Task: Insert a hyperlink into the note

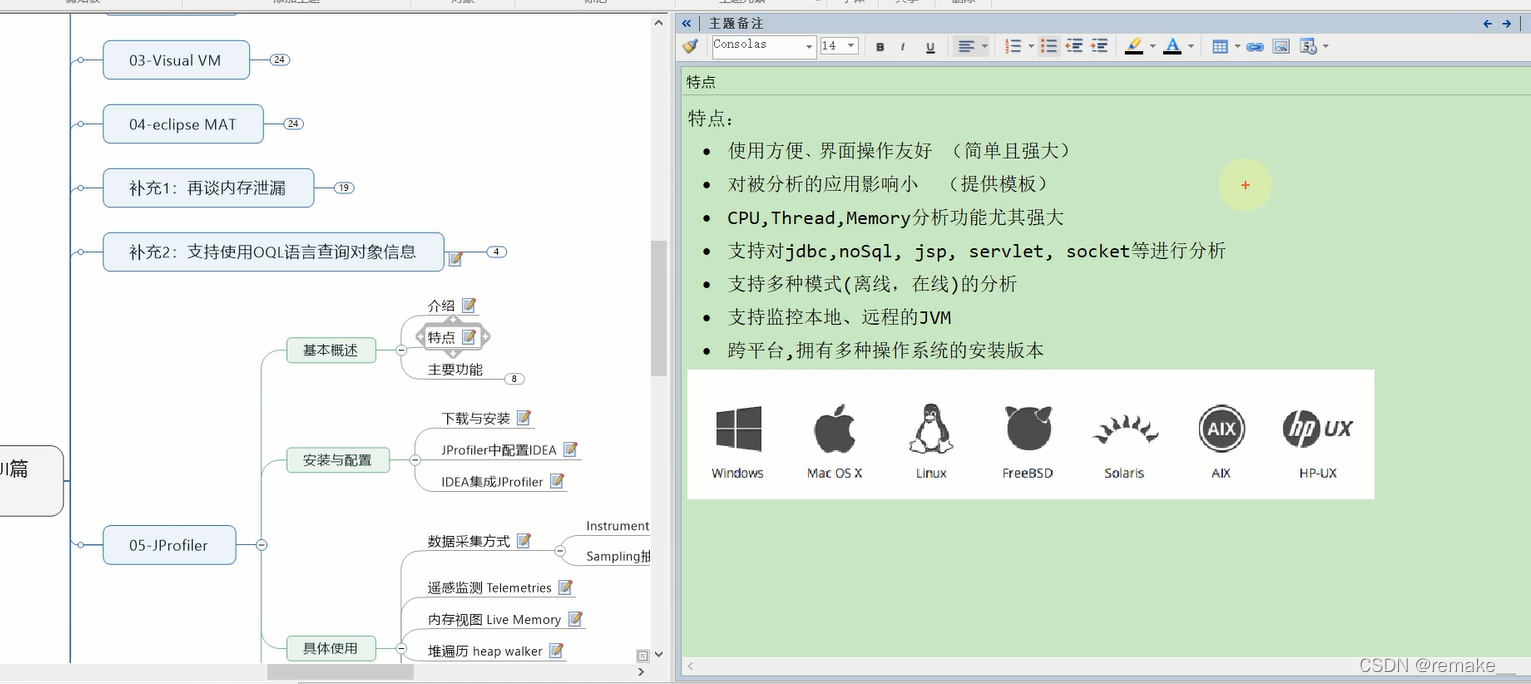Action: pyautogui.click(x=1254, y=46)
